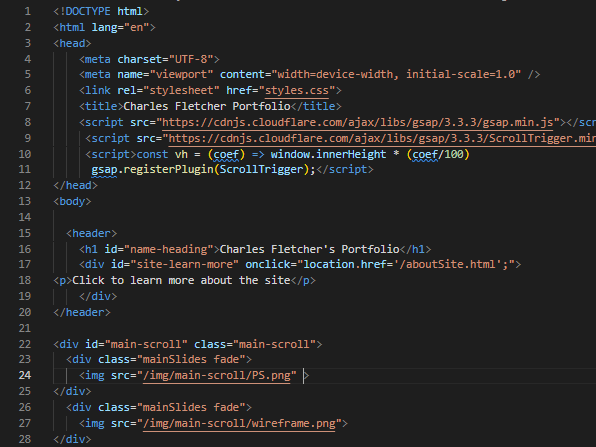Image resolution: width=596 pixels, height=447 pixels.
Task: Place cursor on the name-heading id value
Action: [169, 249]
